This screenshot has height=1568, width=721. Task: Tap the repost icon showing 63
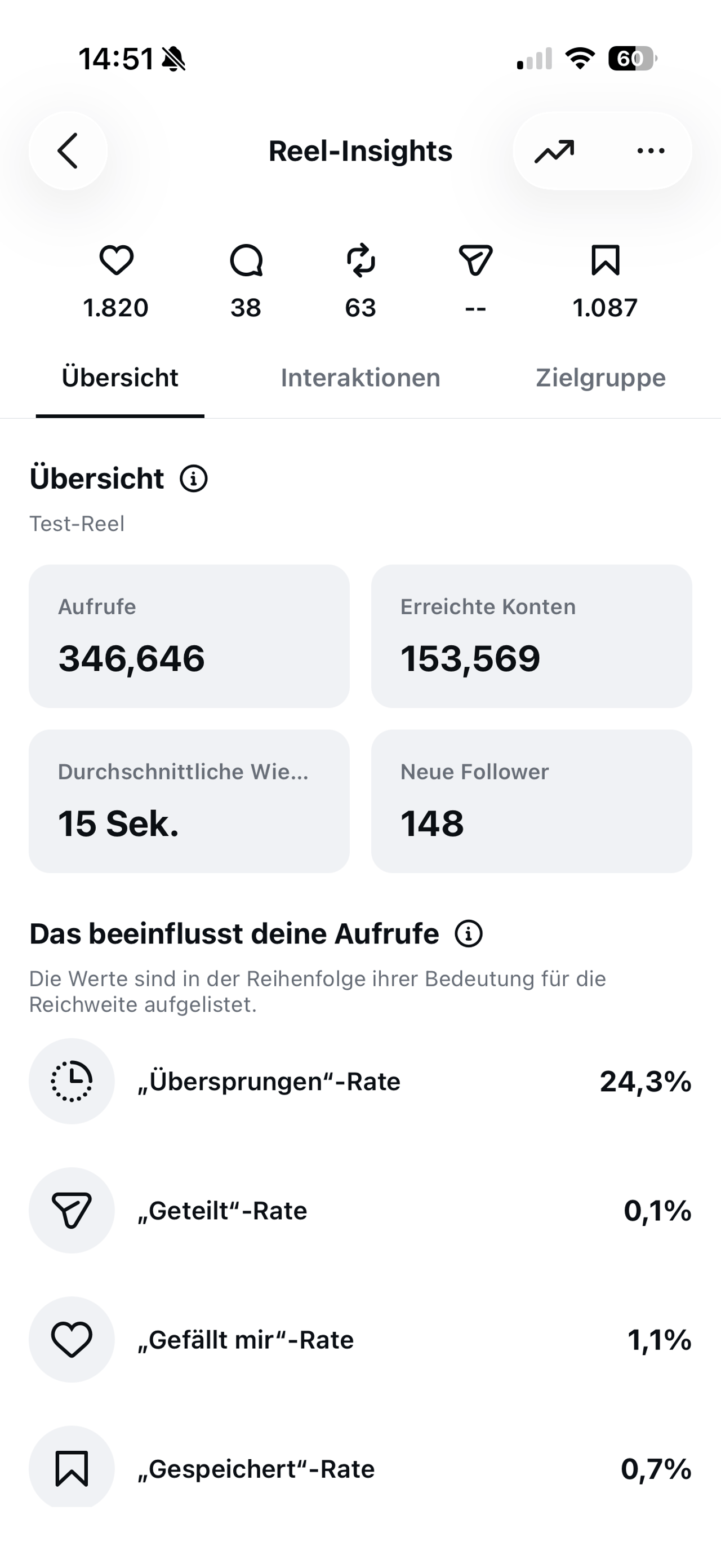[361, 260]
